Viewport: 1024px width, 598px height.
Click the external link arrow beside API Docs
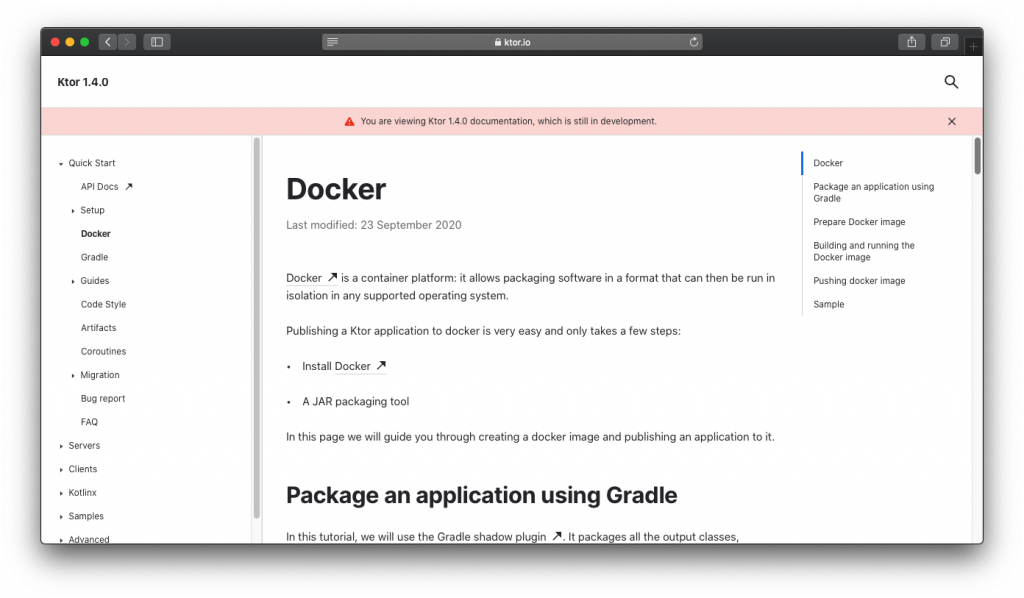pos(129,186)
